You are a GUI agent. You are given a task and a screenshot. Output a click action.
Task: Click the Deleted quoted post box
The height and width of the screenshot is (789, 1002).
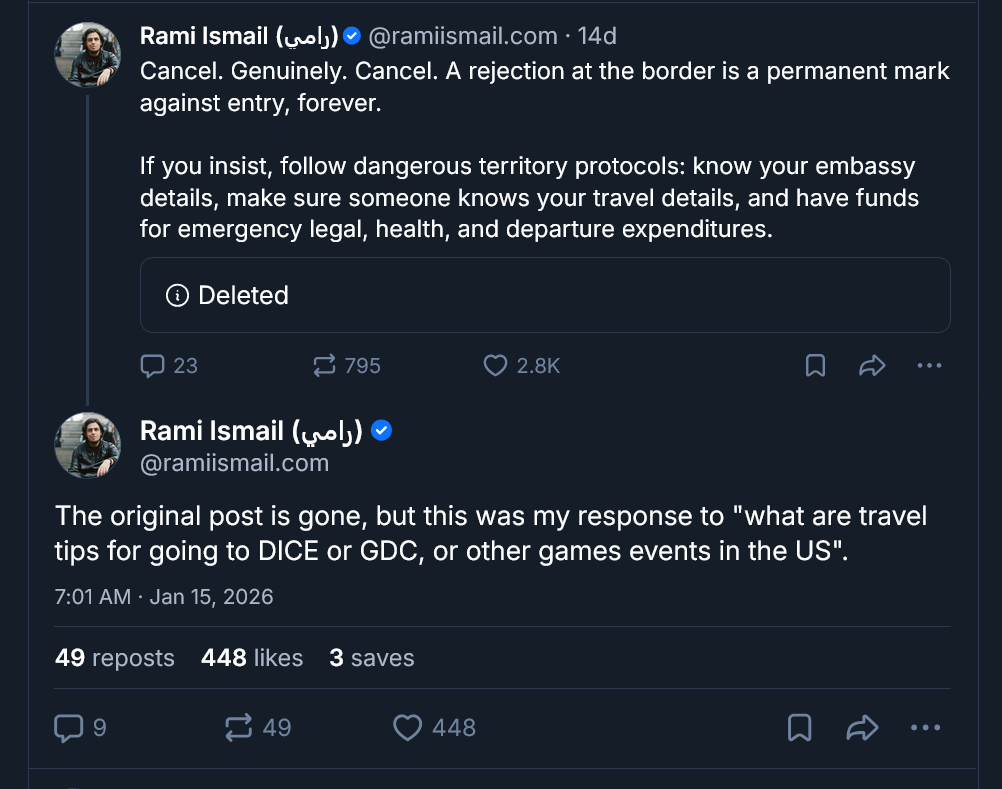point(544,295)
